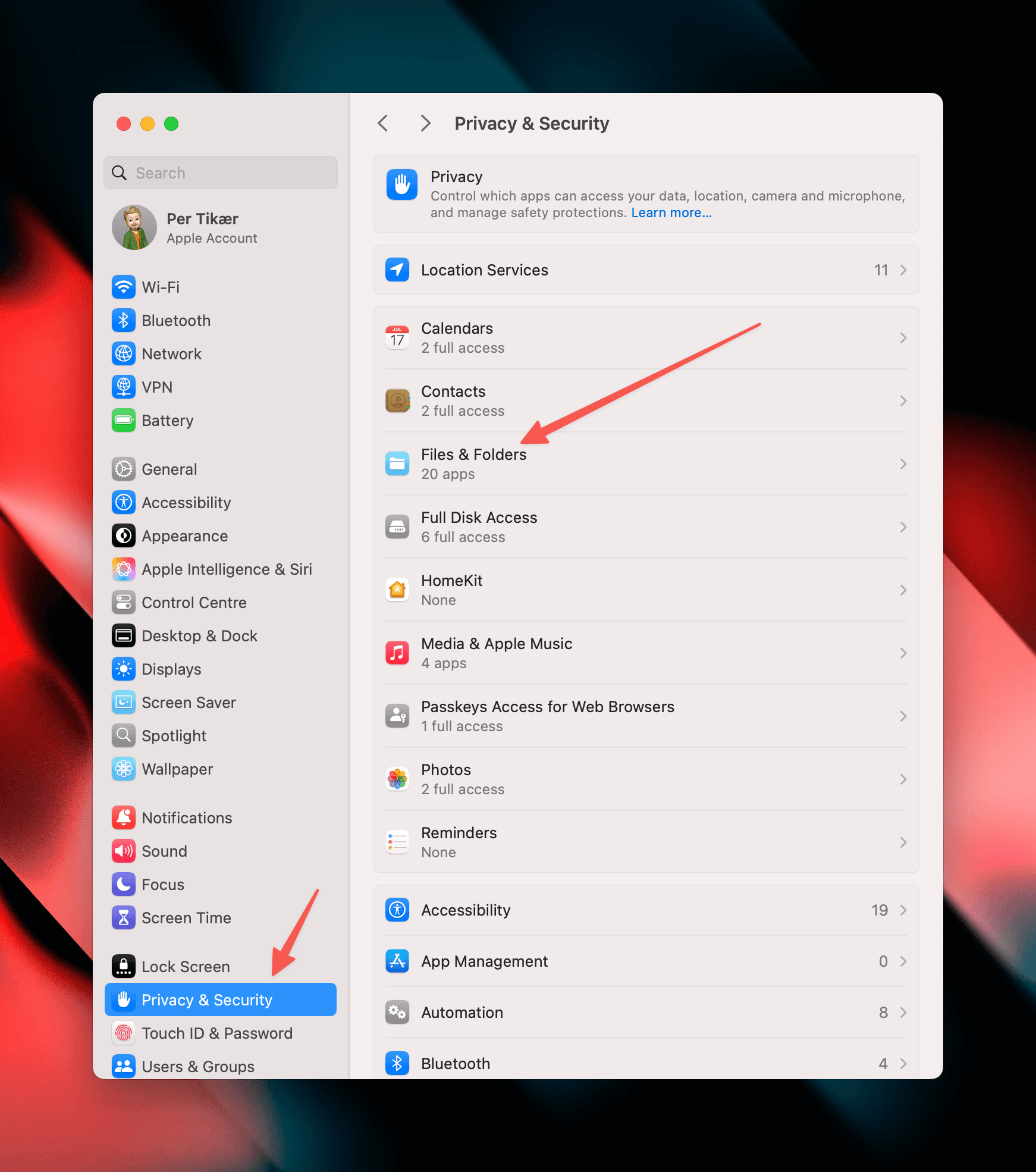
Task: Click the Touch ID & Password fingerprint icon
Action: [123, 1033]
